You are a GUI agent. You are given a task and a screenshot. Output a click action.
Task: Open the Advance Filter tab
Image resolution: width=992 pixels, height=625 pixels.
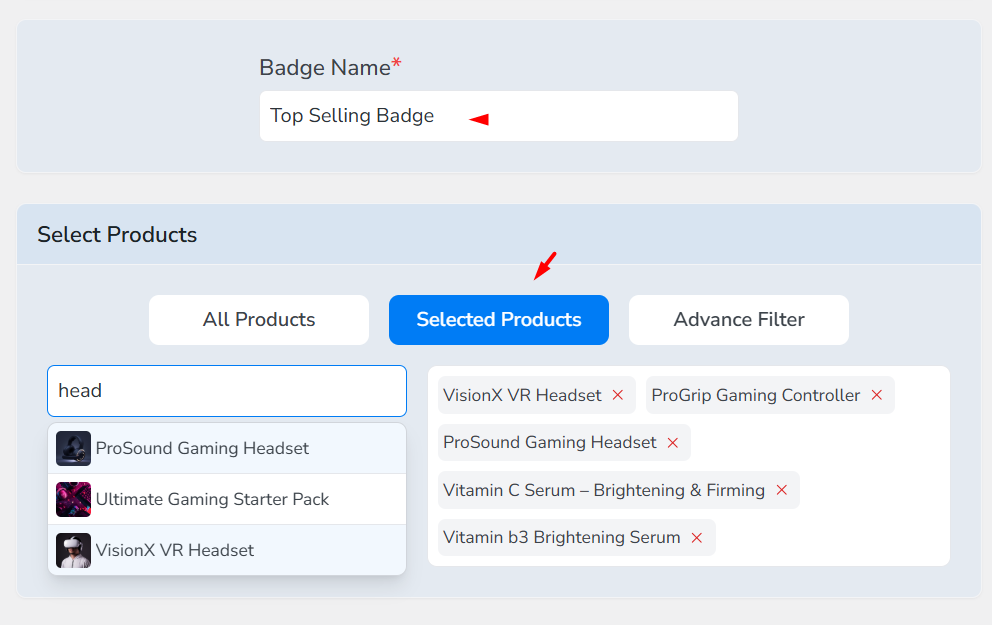click(739, 320)
